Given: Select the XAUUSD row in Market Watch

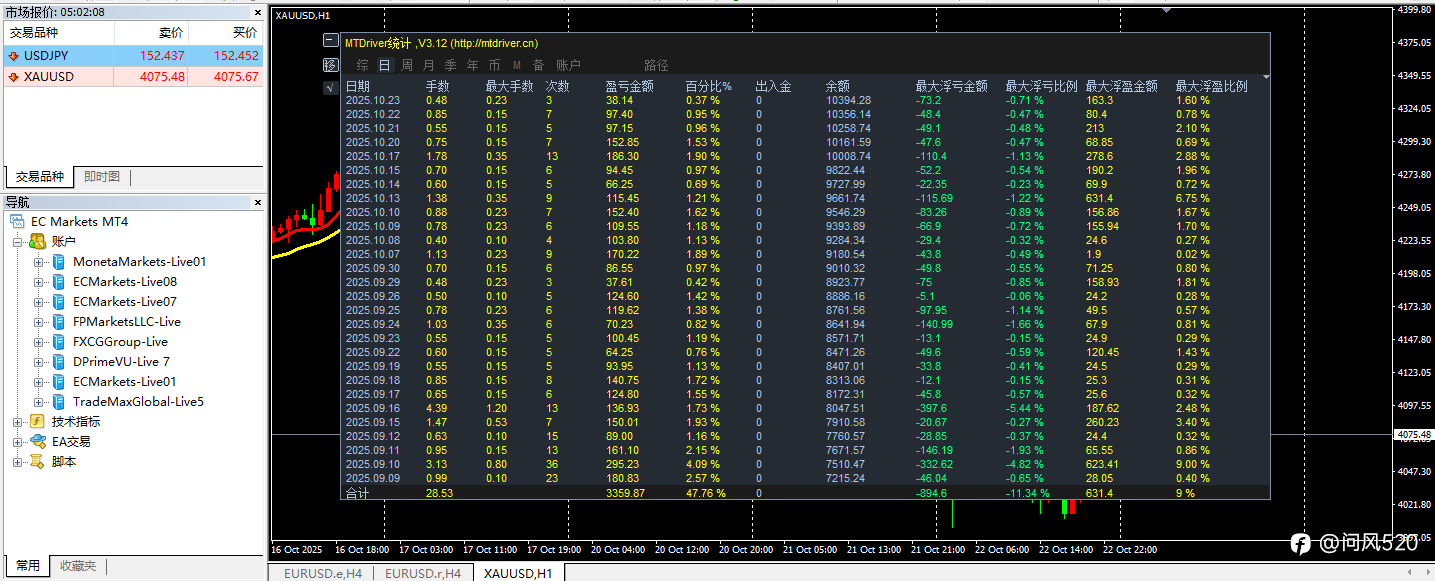Looking at the screenshot, I should (x=48, y=77).
